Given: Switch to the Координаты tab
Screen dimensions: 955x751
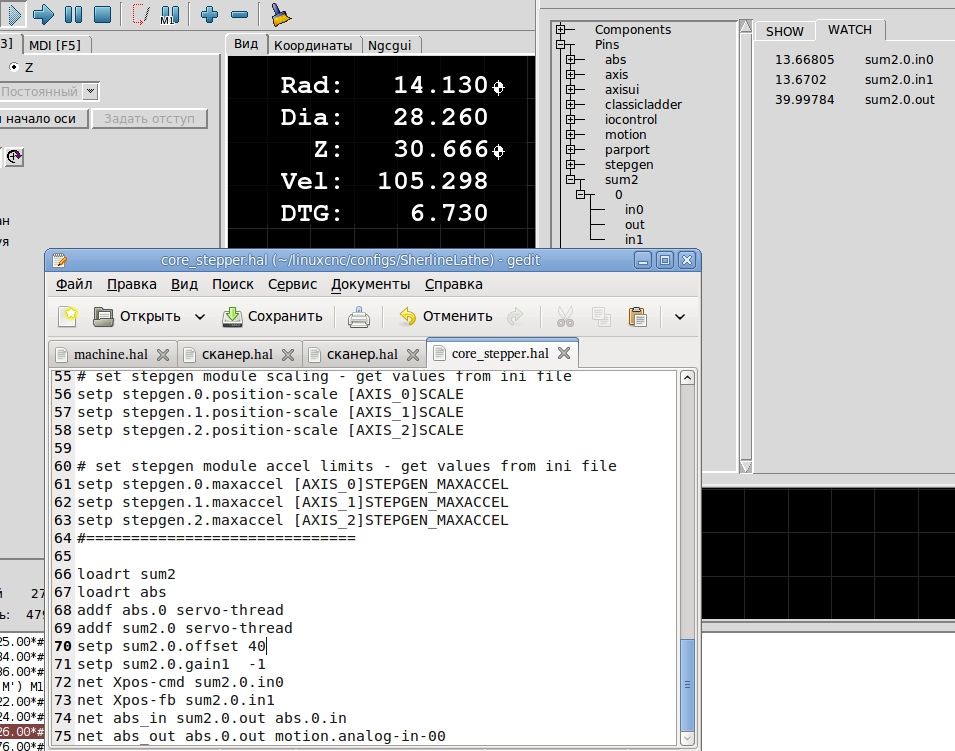Looking at the screenshot, I should point(313,45).
